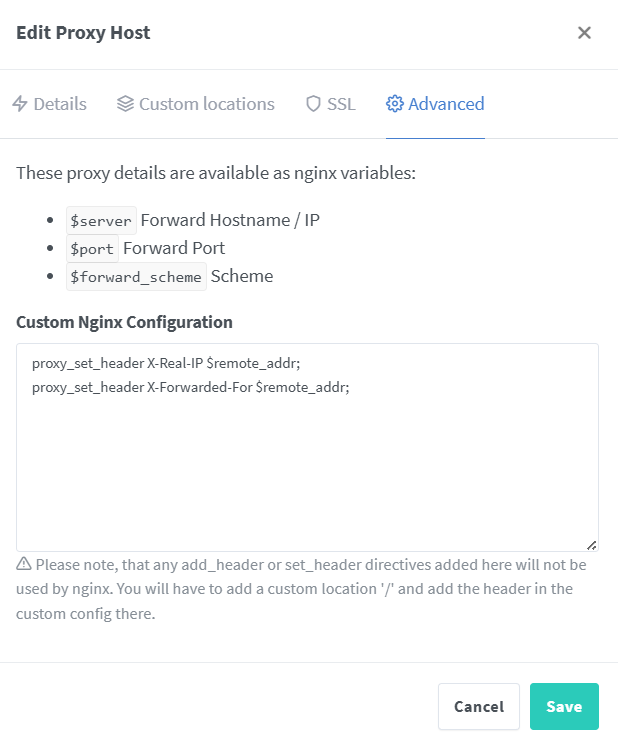Viewport: 618px width, 747px height.
Task: Select the Advanced tab label
Action: pyautogui.click(x=446, y=104)
